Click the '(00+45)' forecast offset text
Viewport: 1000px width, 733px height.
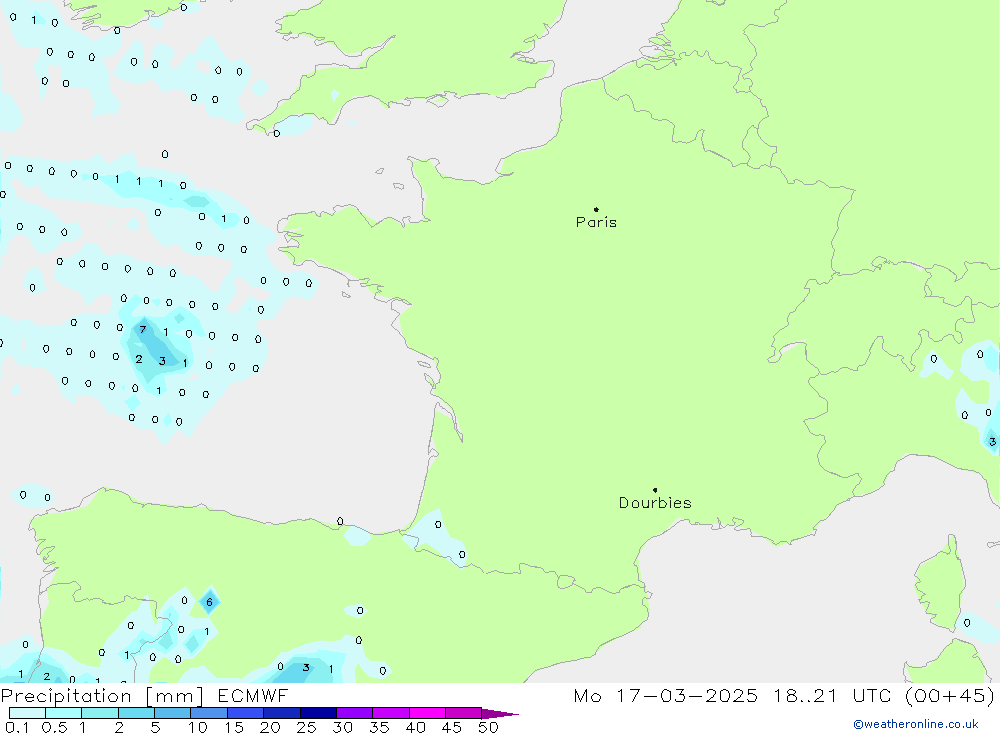pyautogui.click(x=950, y=696)
